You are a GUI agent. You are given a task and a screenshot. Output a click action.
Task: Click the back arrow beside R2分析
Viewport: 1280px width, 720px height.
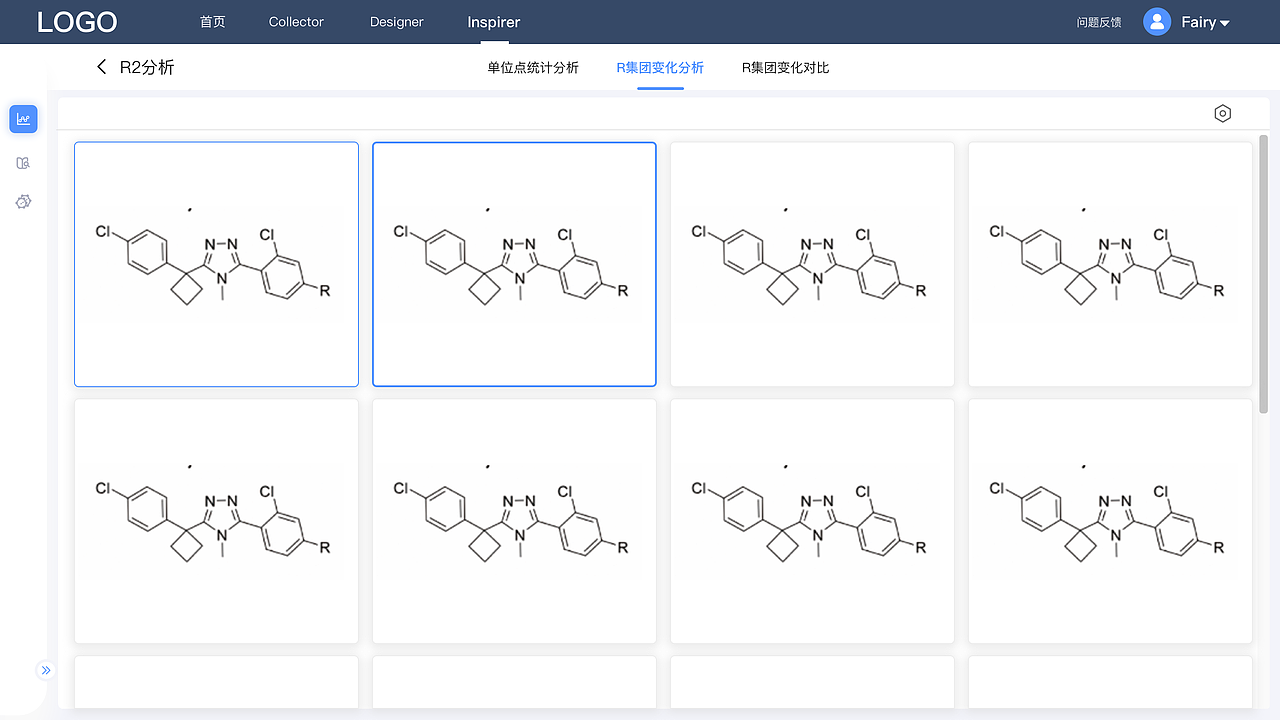(101, 67)
